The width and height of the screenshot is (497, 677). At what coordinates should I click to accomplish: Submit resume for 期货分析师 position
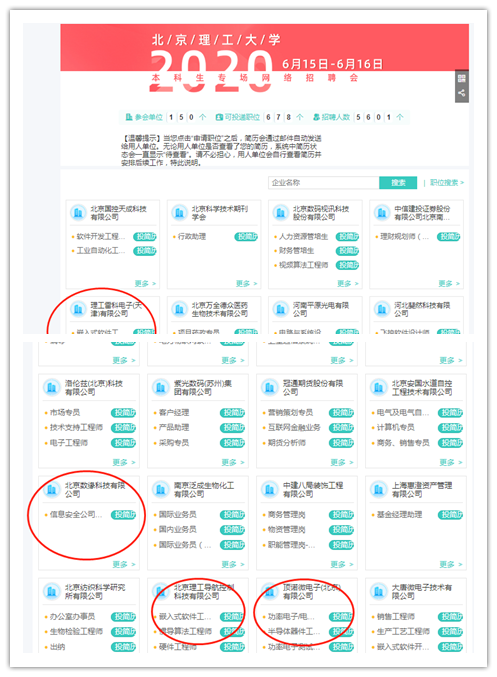[342, 443]
